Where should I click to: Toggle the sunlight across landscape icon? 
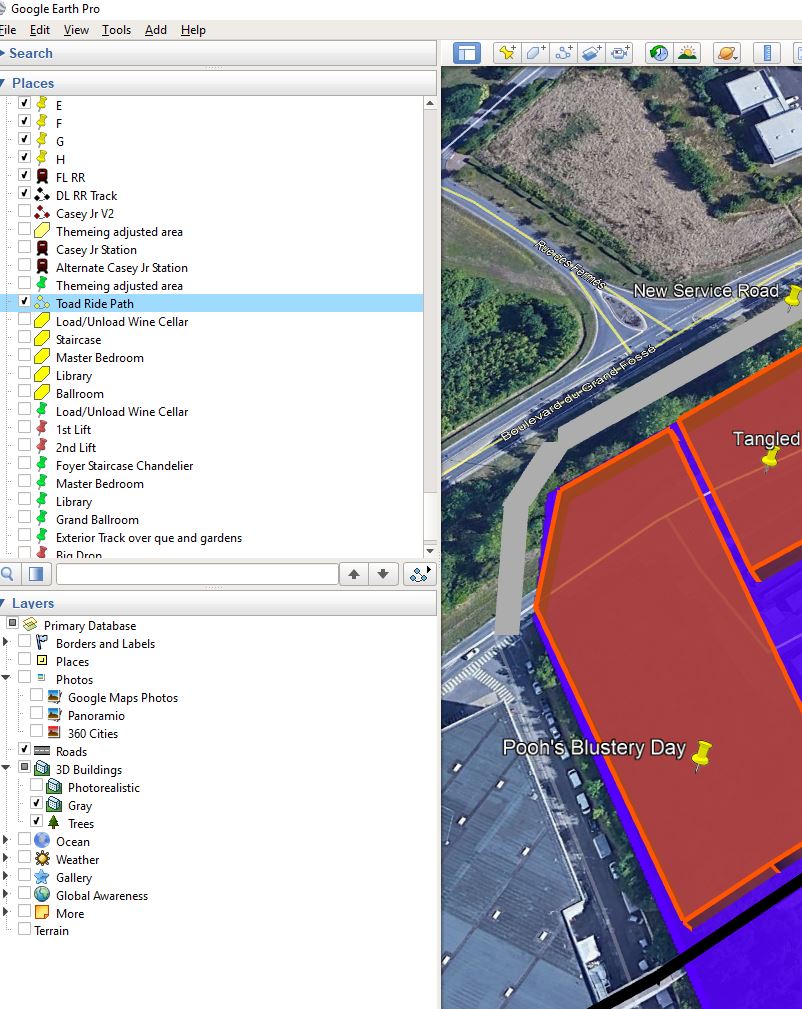coord(687,53)
